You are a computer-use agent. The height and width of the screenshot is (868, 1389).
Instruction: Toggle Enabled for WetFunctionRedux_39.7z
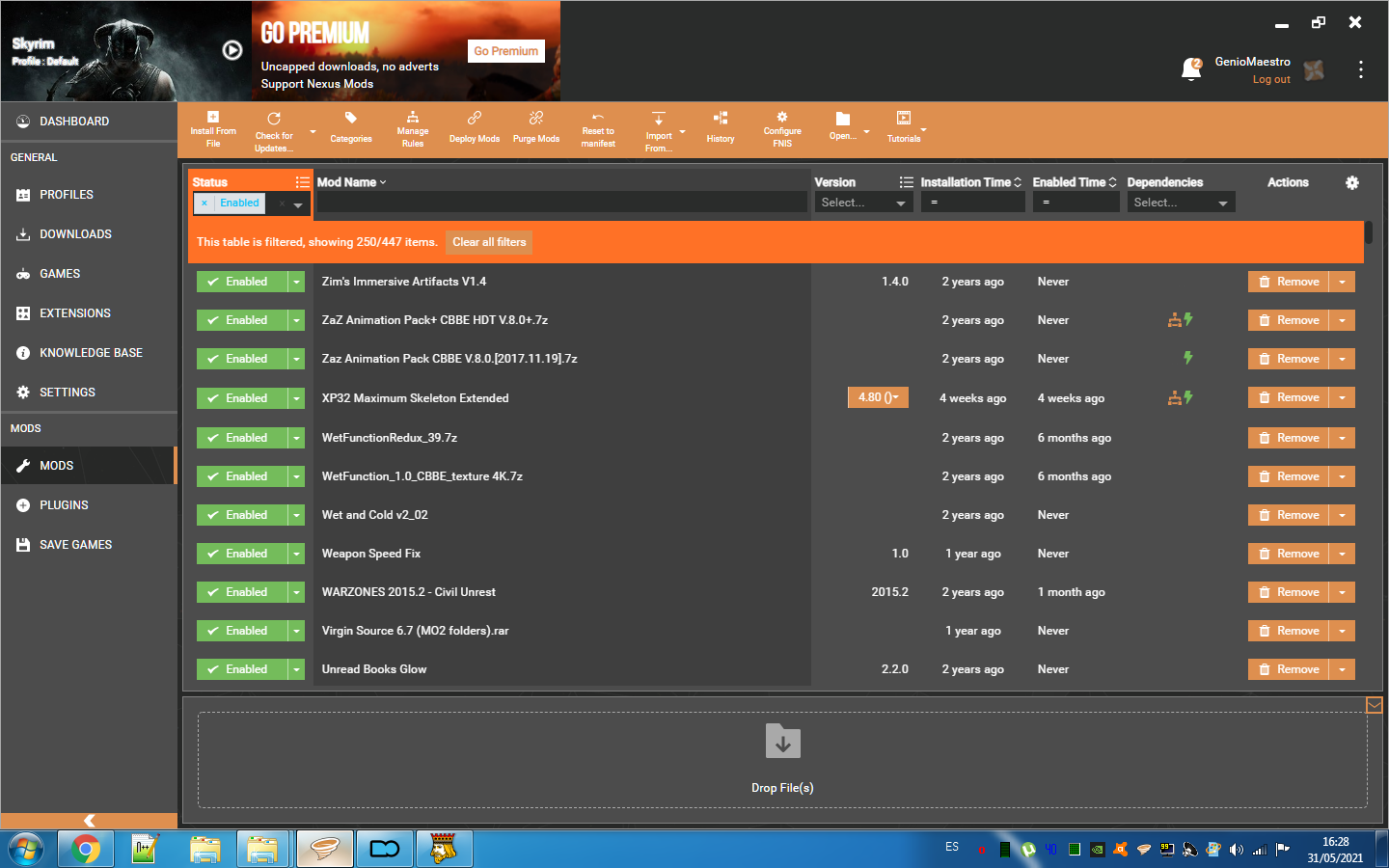tap(242, 438)
